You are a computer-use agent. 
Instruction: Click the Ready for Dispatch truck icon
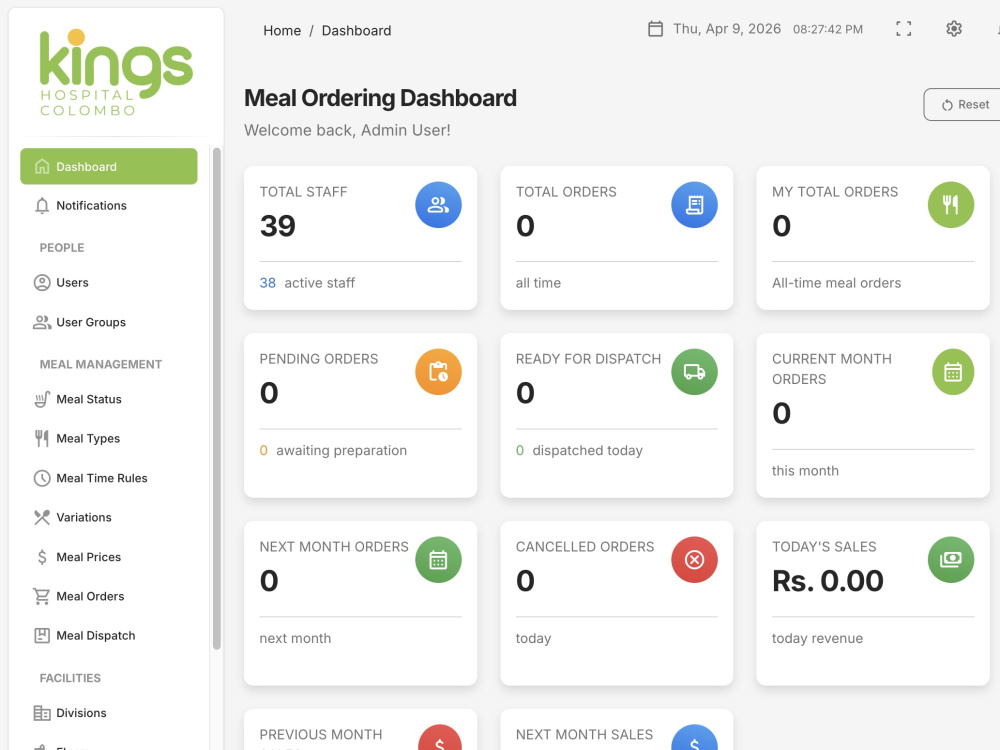coord(695,372)
